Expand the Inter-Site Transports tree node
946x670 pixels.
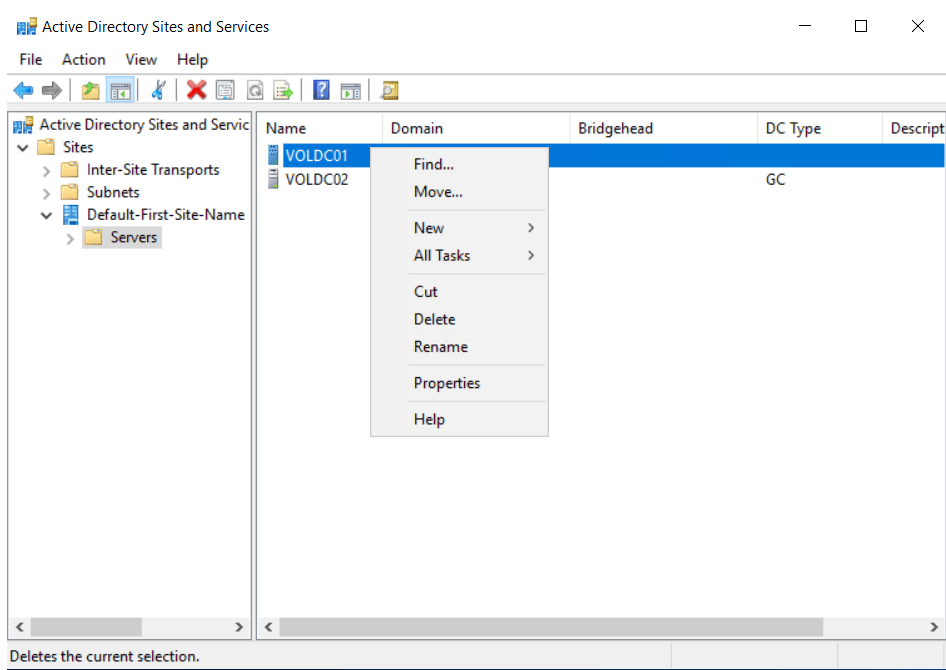46,170
